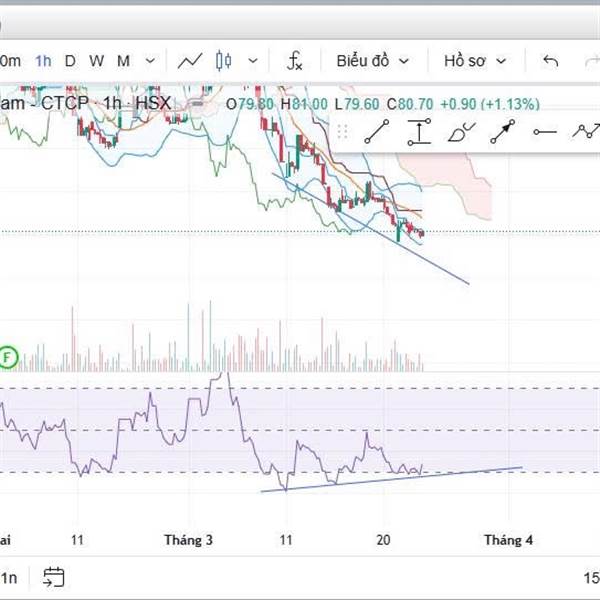
Task: Select the horizontal ray tool
Action: 545,132
